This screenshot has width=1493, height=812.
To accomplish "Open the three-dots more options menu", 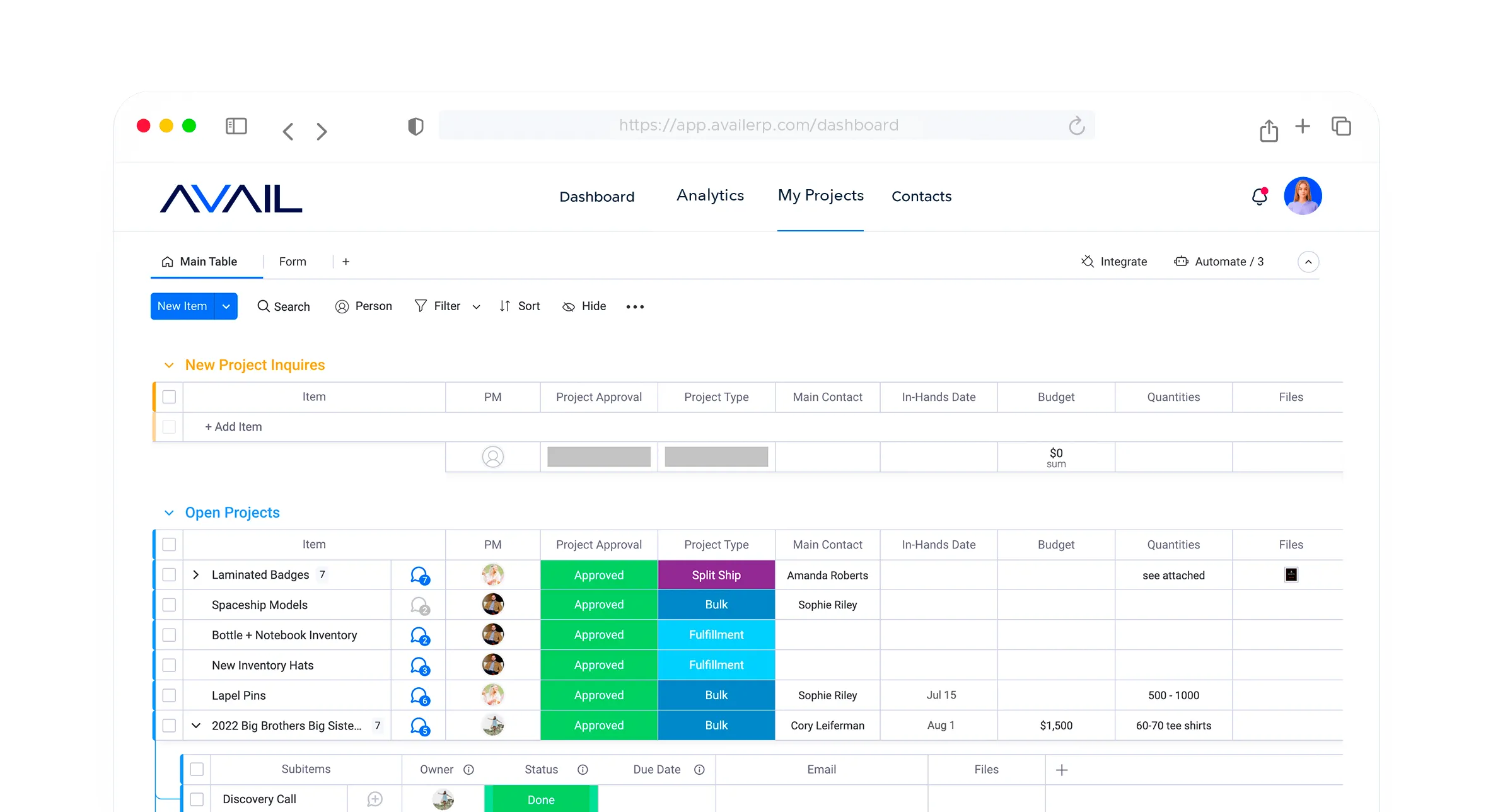I will [635, 306].
